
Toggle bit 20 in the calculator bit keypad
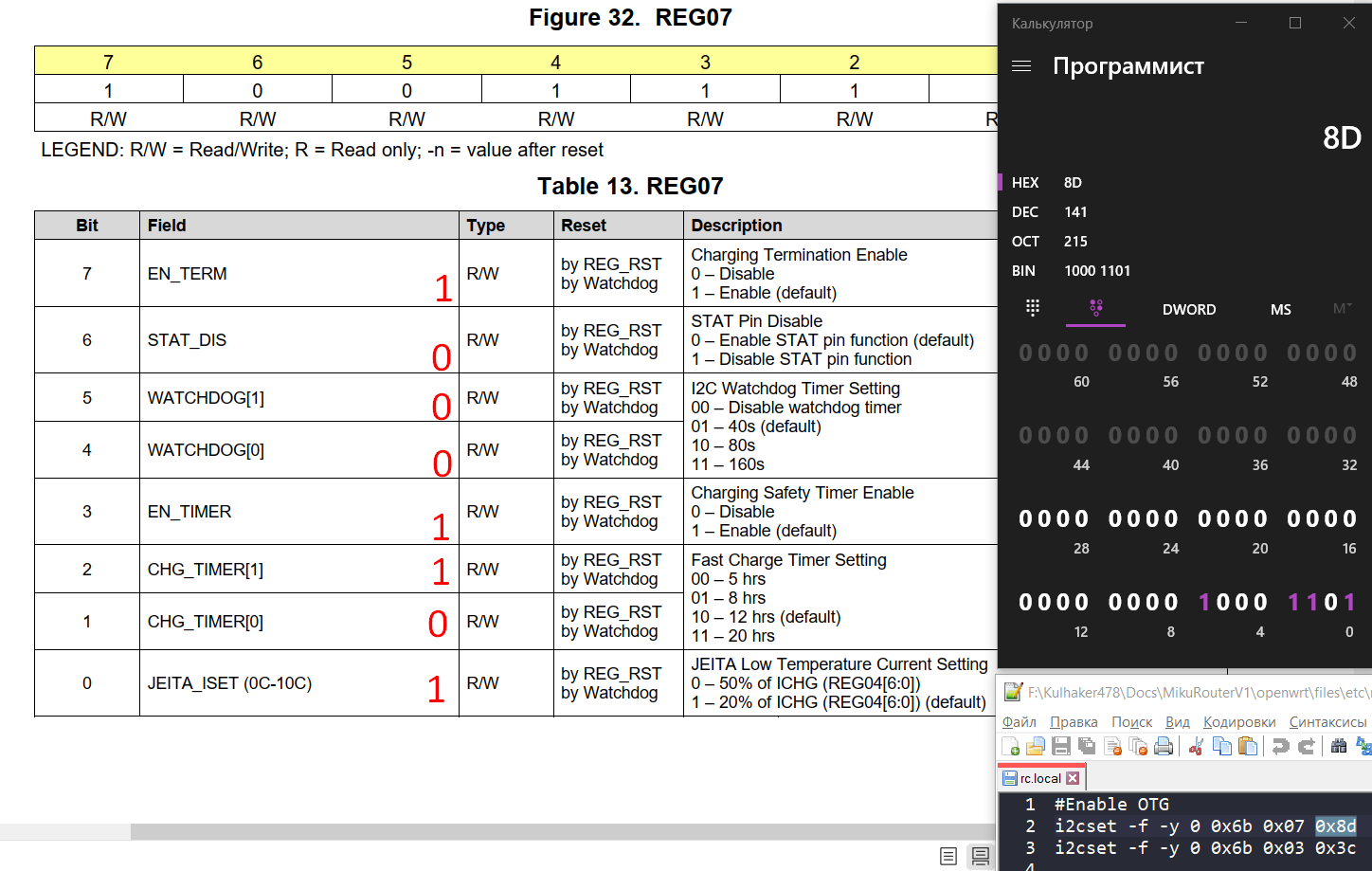[1261, 518]
